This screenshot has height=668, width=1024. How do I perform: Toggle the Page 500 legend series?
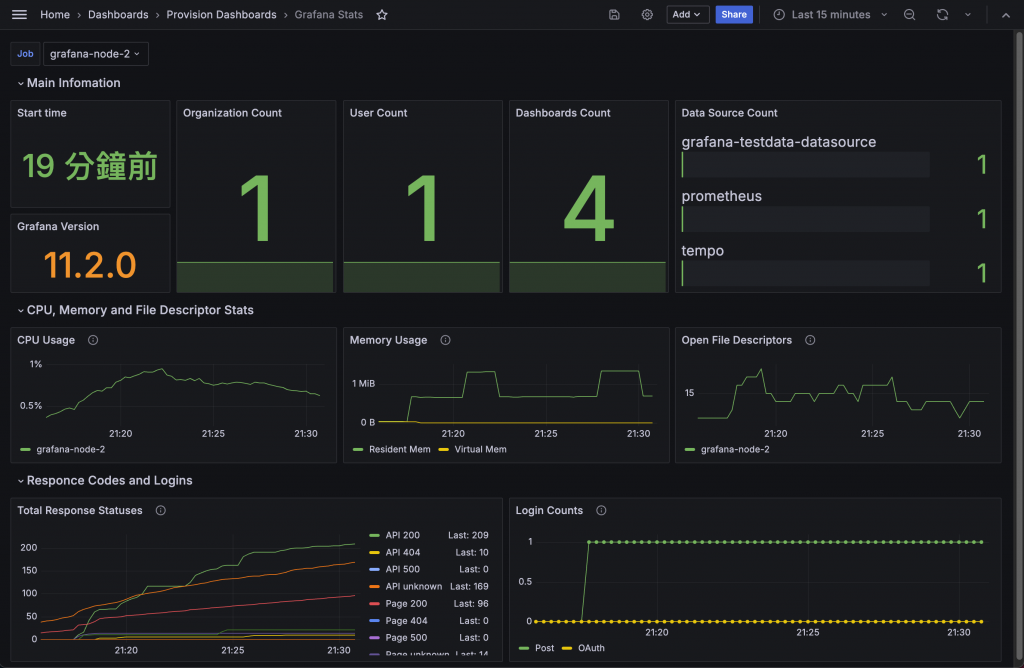tap(406, 637)
